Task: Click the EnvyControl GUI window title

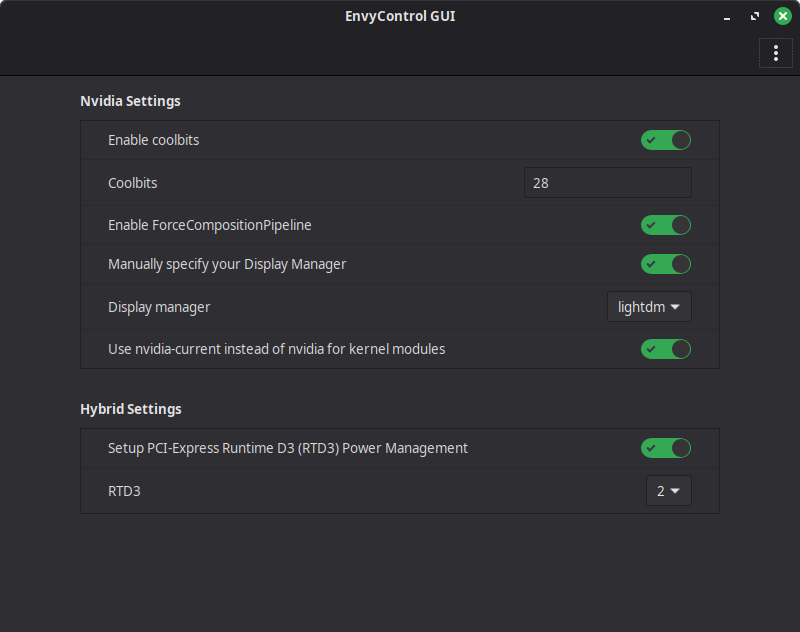Action: coord(400,16)
